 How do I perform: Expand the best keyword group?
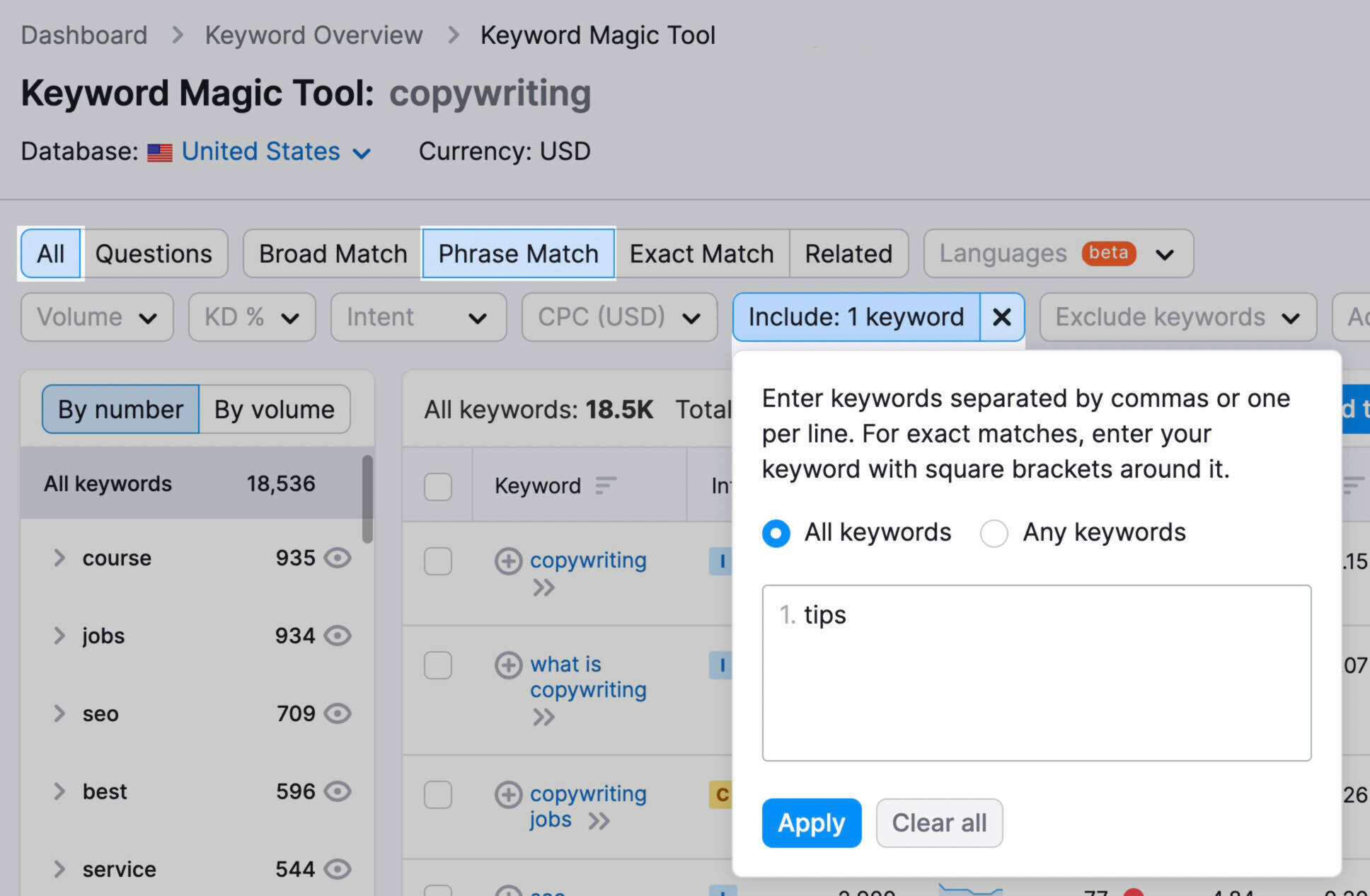(x=59, y=791)
